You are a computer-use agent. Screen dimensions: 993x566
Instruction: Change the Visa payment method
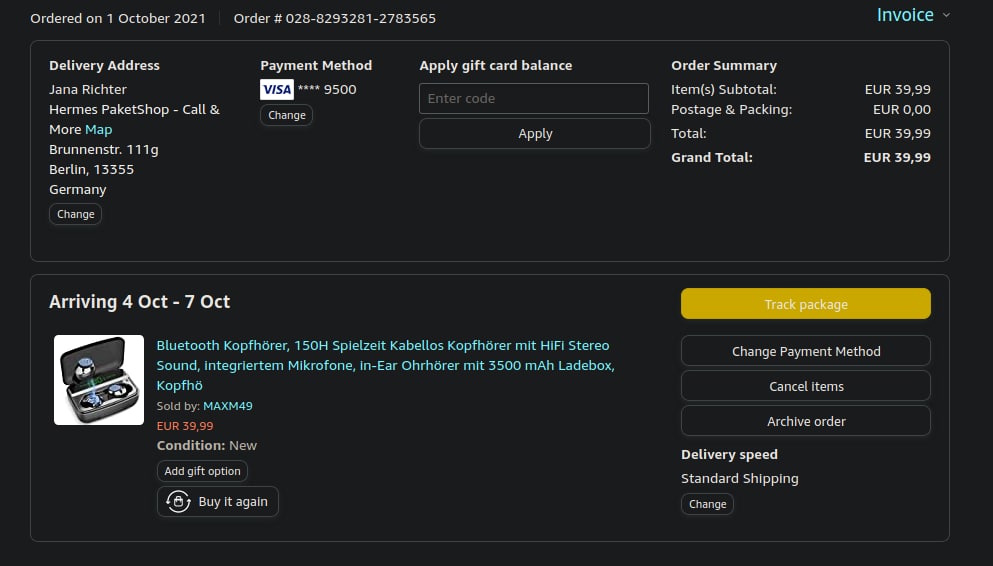(286, 115)
